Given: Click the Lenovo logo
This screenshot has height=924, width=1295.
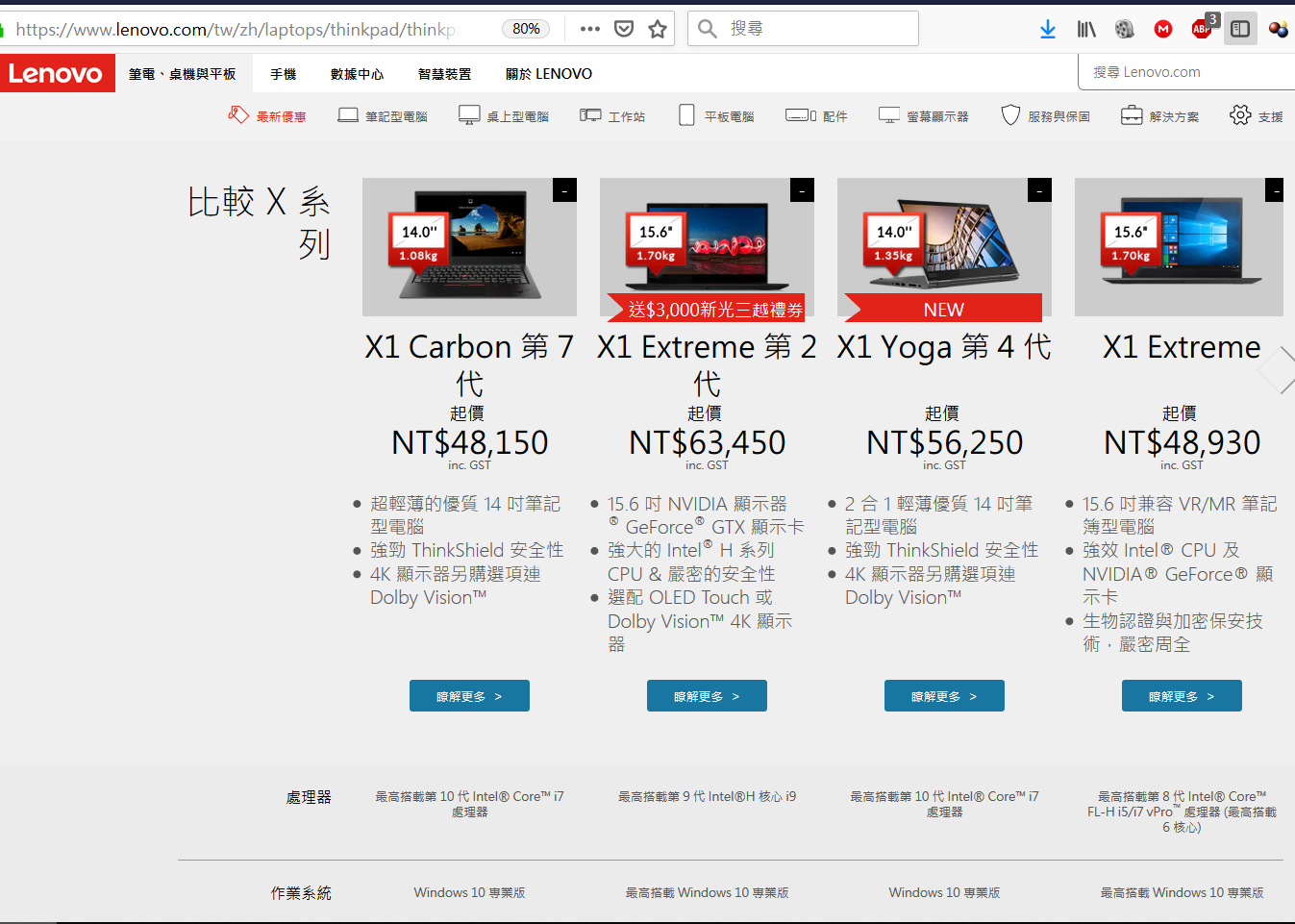Looking at the screenshot, I should tap(57, 73).
